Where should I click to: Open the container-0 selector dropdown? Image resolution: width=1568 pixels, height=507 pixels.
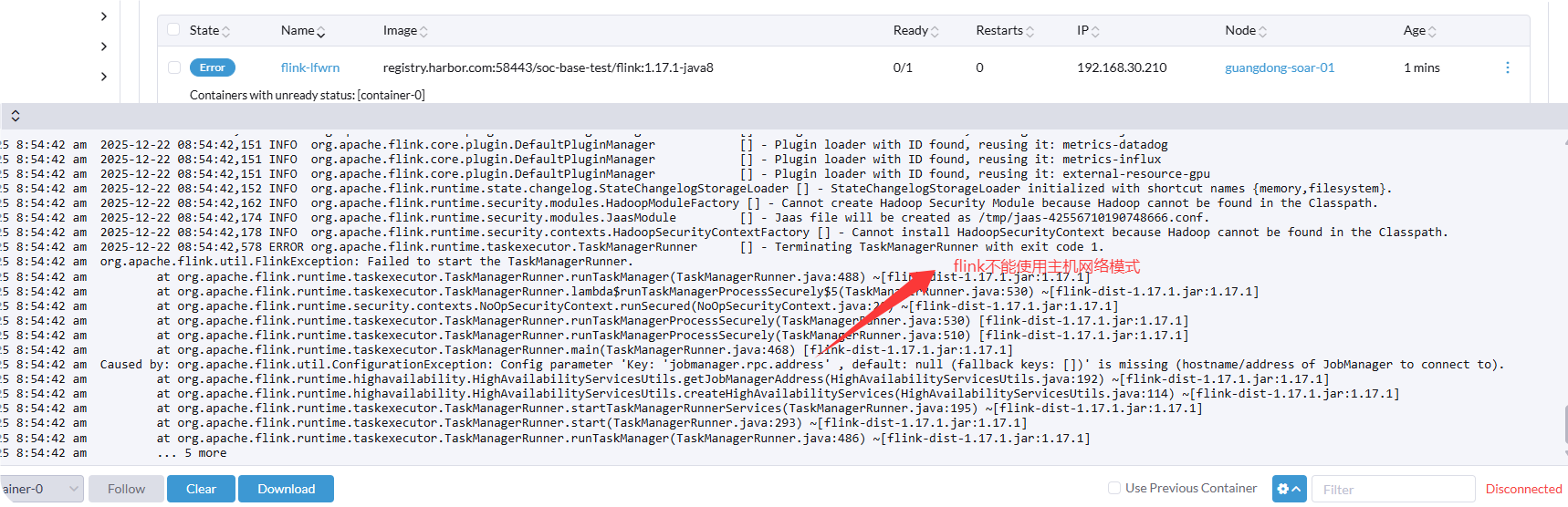tap(41, 489)
